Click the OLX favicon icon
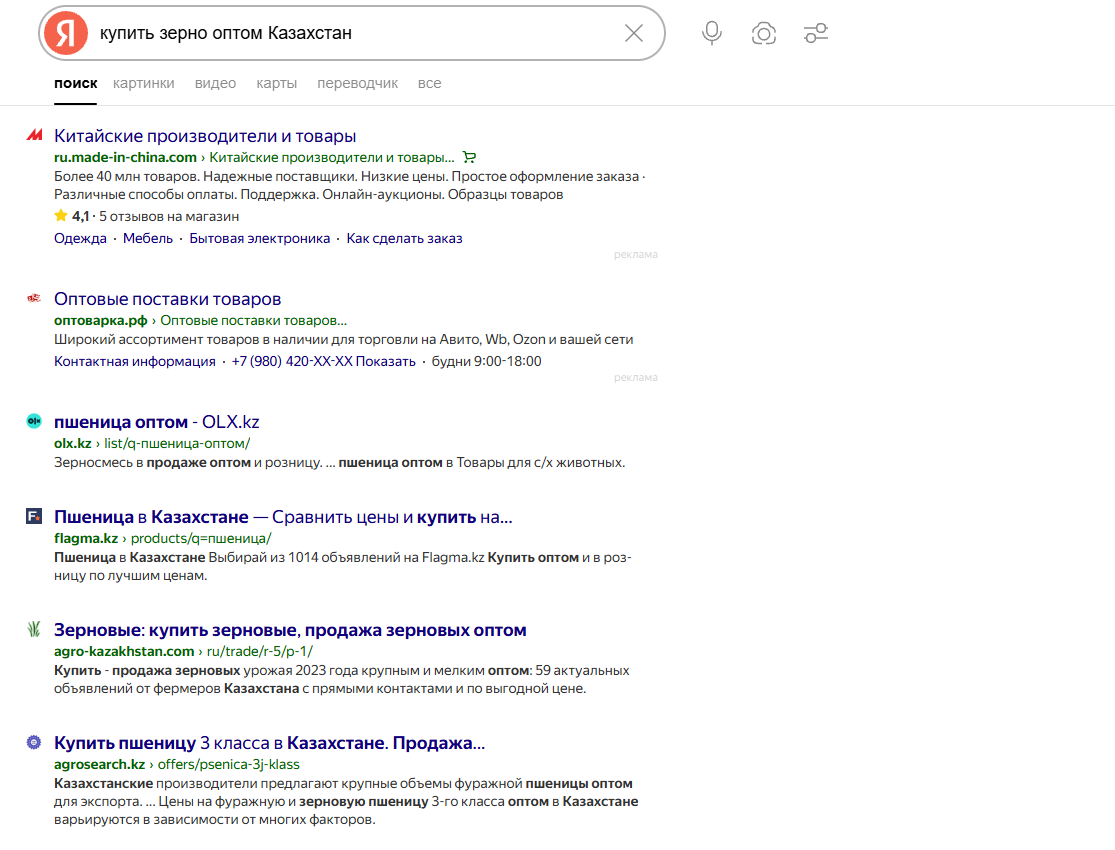 click(x=34, y=421)
